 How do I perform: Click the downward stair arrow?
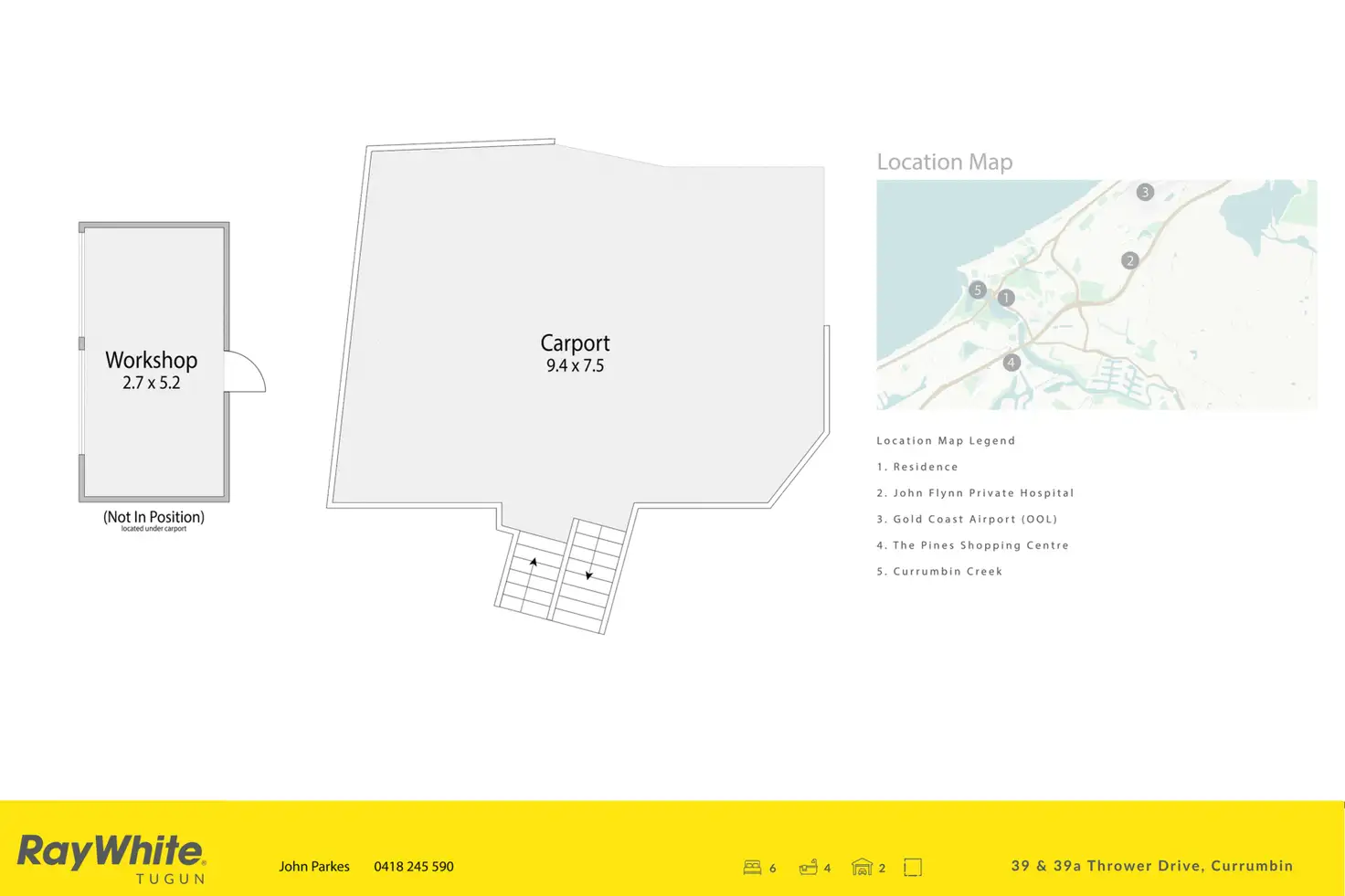coord(588,574)
